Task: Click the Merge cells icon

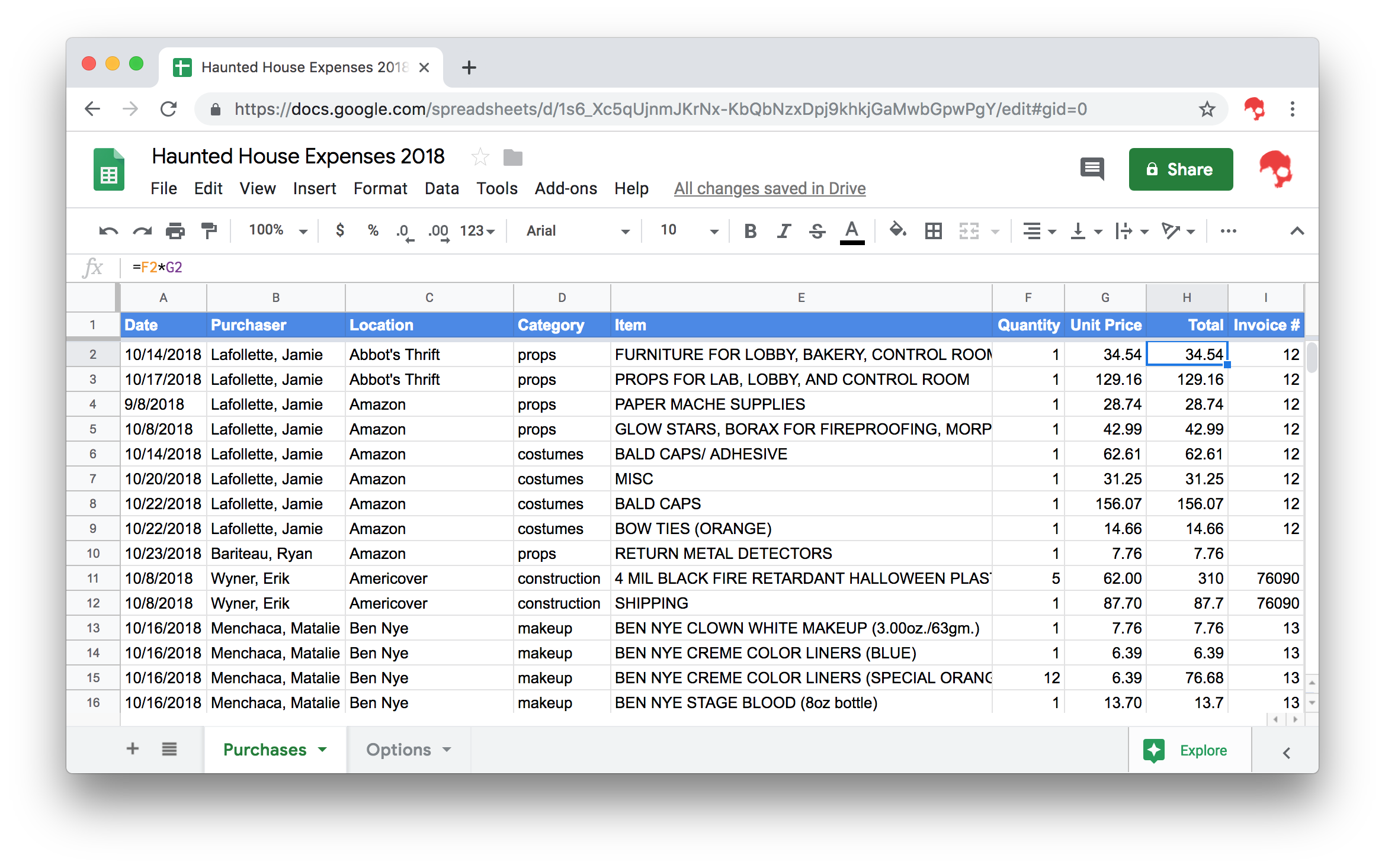Action: [x=969, y=231]
